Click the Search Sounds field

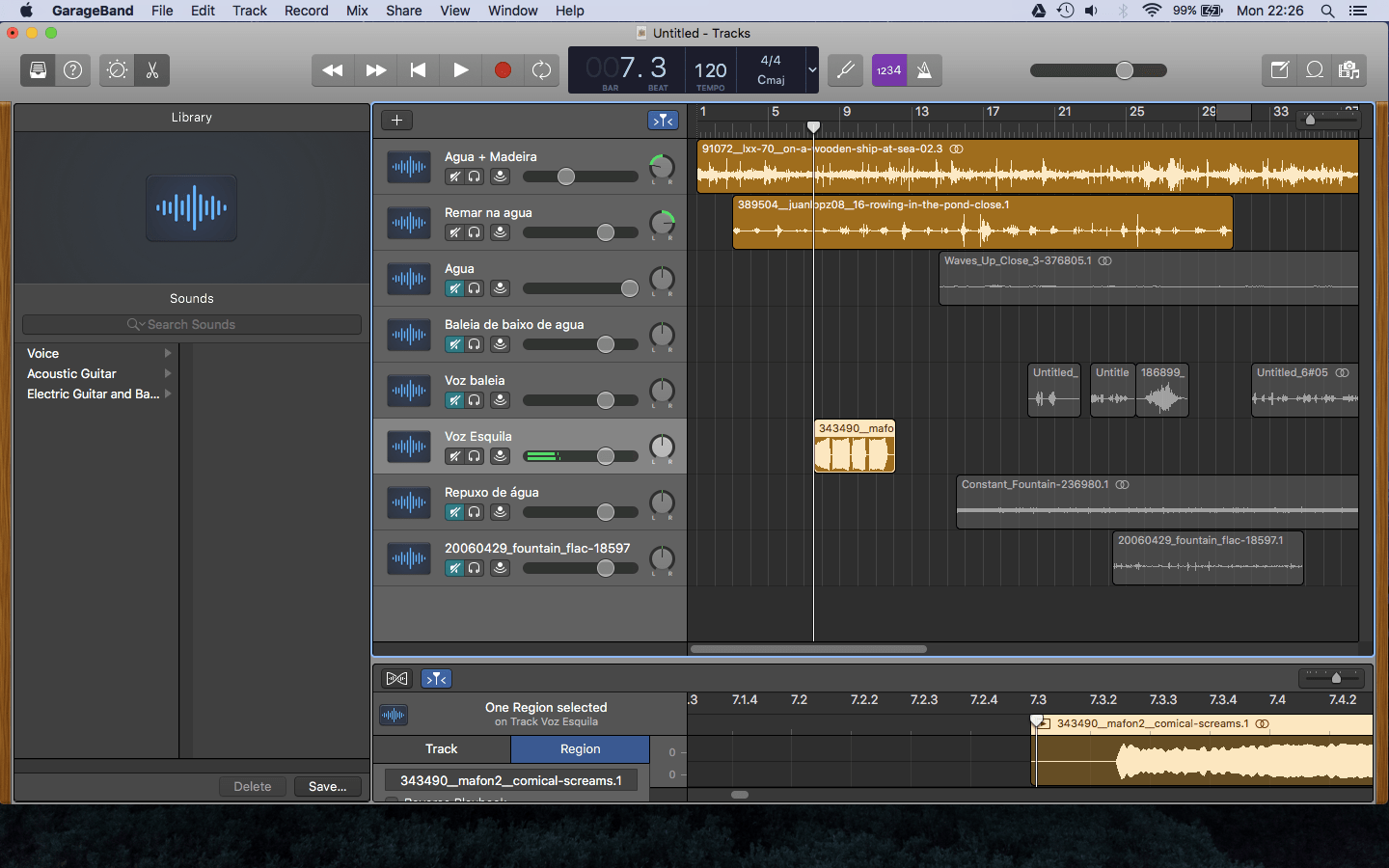(192, 325)
